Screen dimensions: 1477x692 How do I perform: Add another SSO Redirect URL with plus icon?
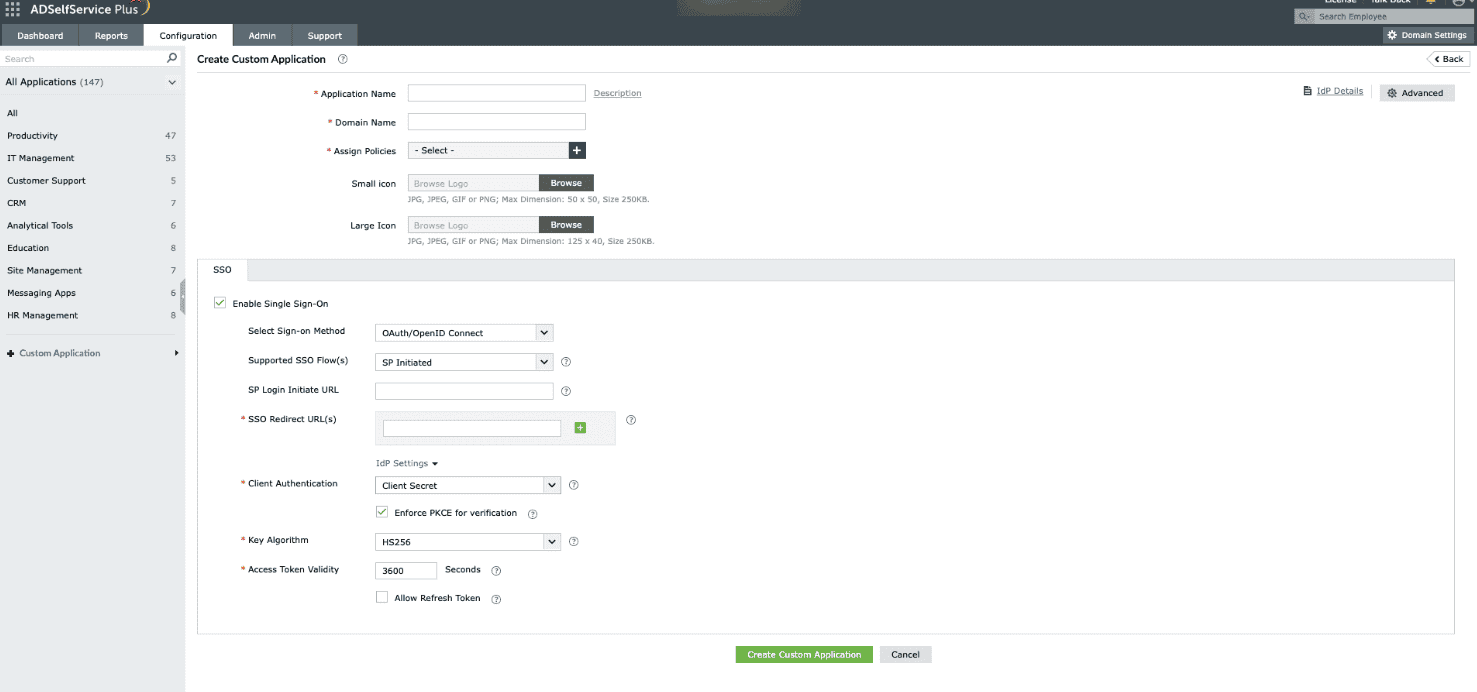(580, 426)
